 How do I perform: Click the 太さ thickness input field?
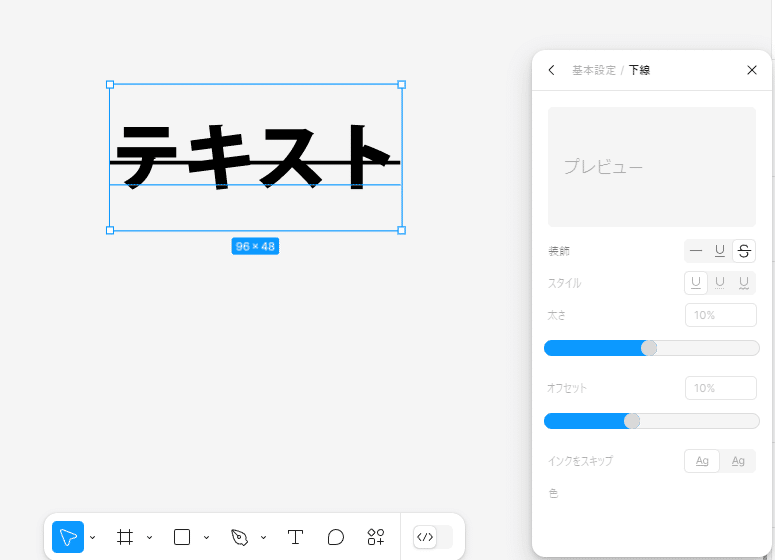721,315
